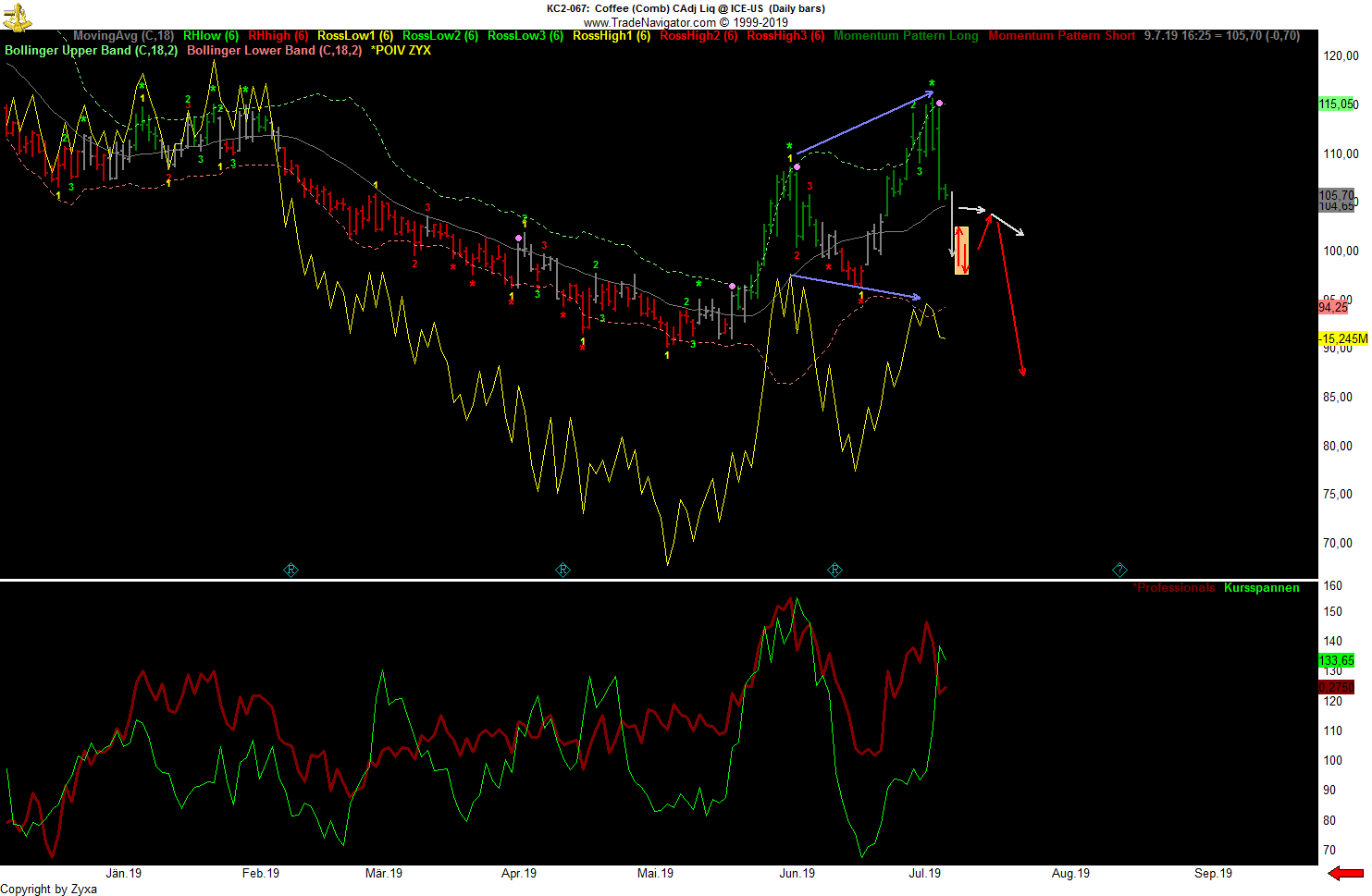Click the Mai.19 date axis label
This screenshot has height=896, width=1372.
(x=655, y=873)
